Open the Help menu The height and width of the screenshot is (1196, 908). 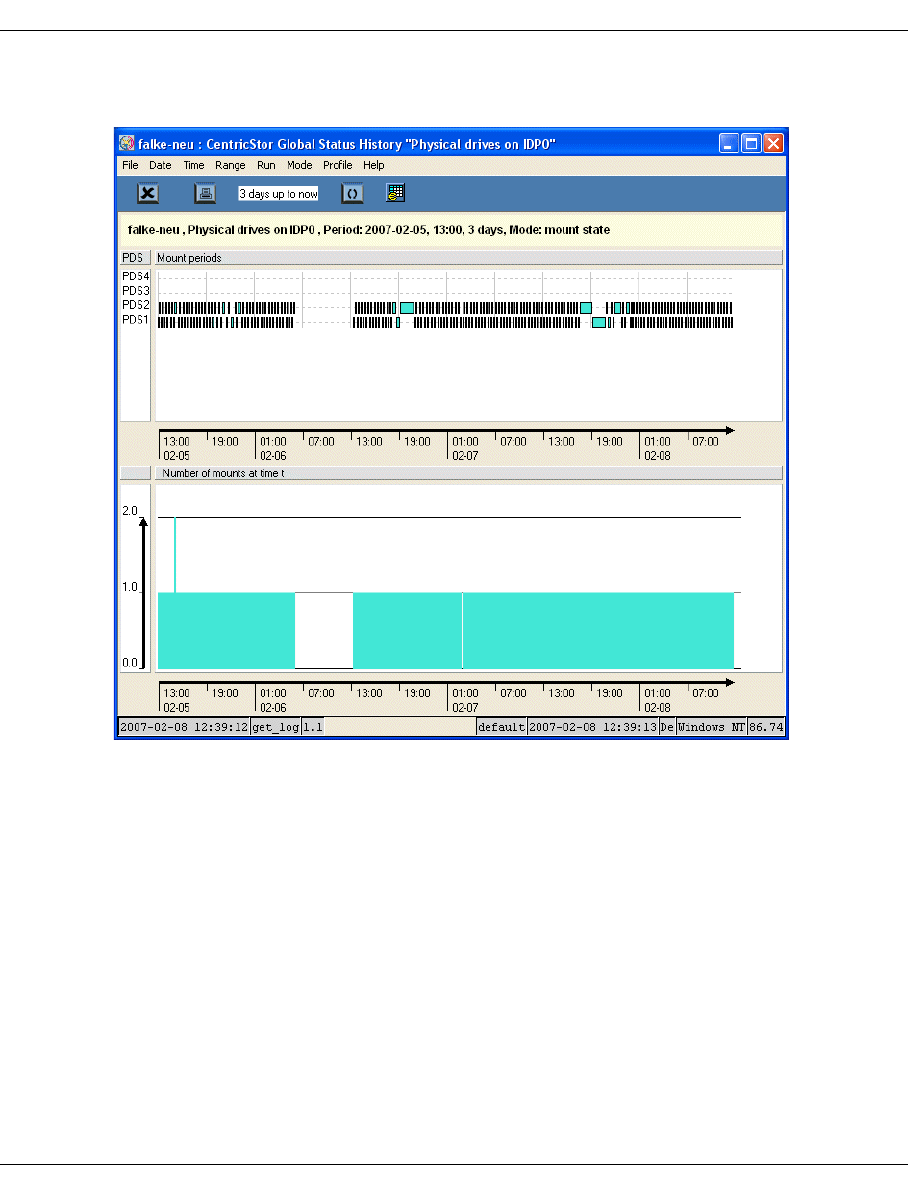(374, 165)
